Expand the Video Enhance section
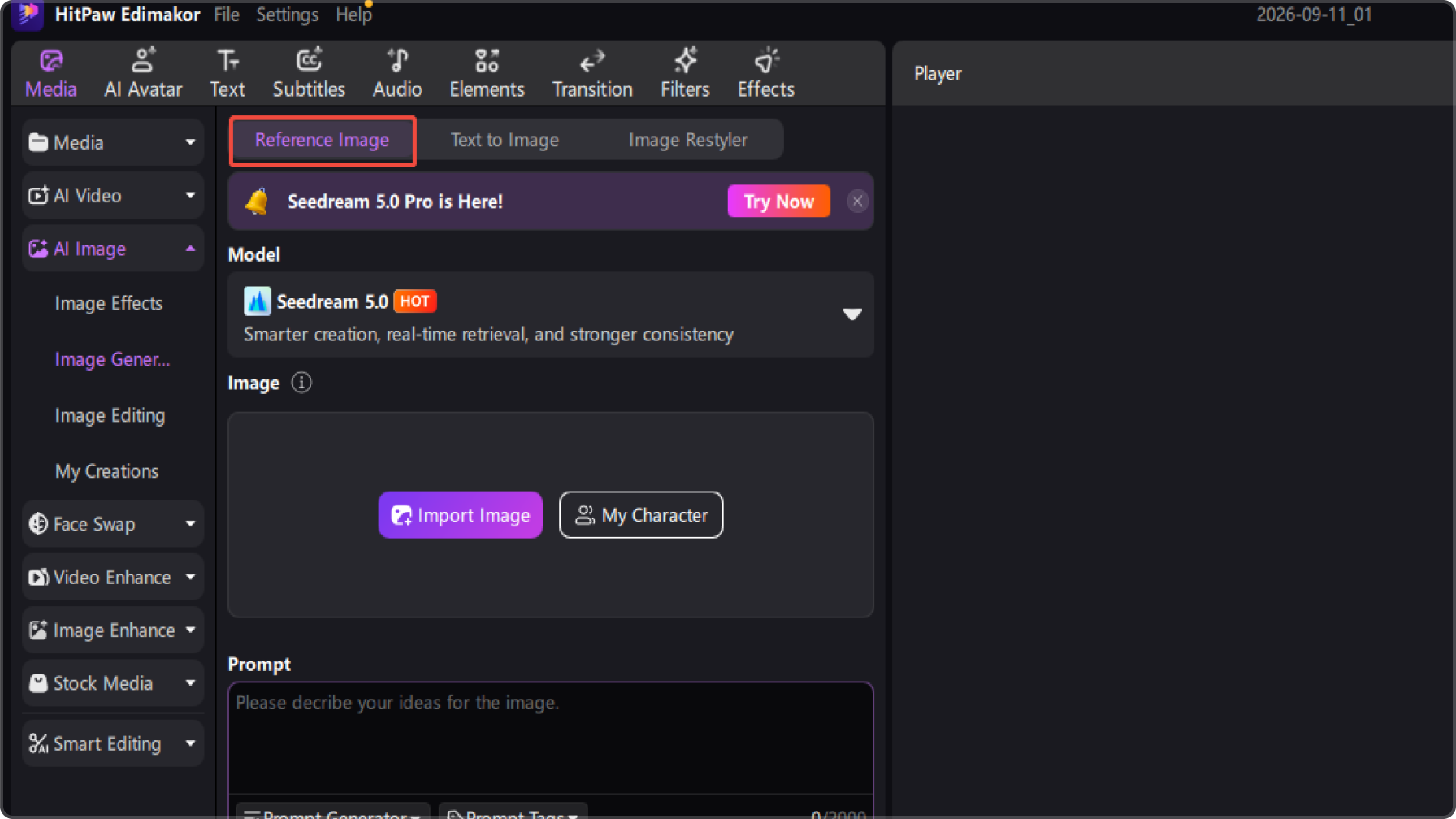1456x819 pixels. (x=113, y=577)
